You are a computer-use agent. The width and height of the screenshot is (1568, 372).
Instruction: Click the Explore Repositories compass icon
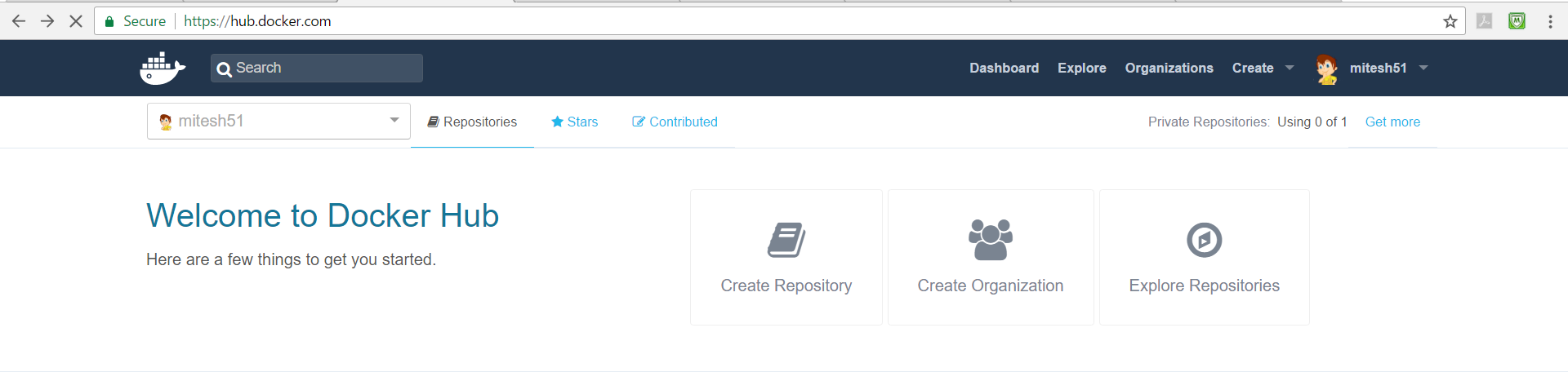[1205, 240]
